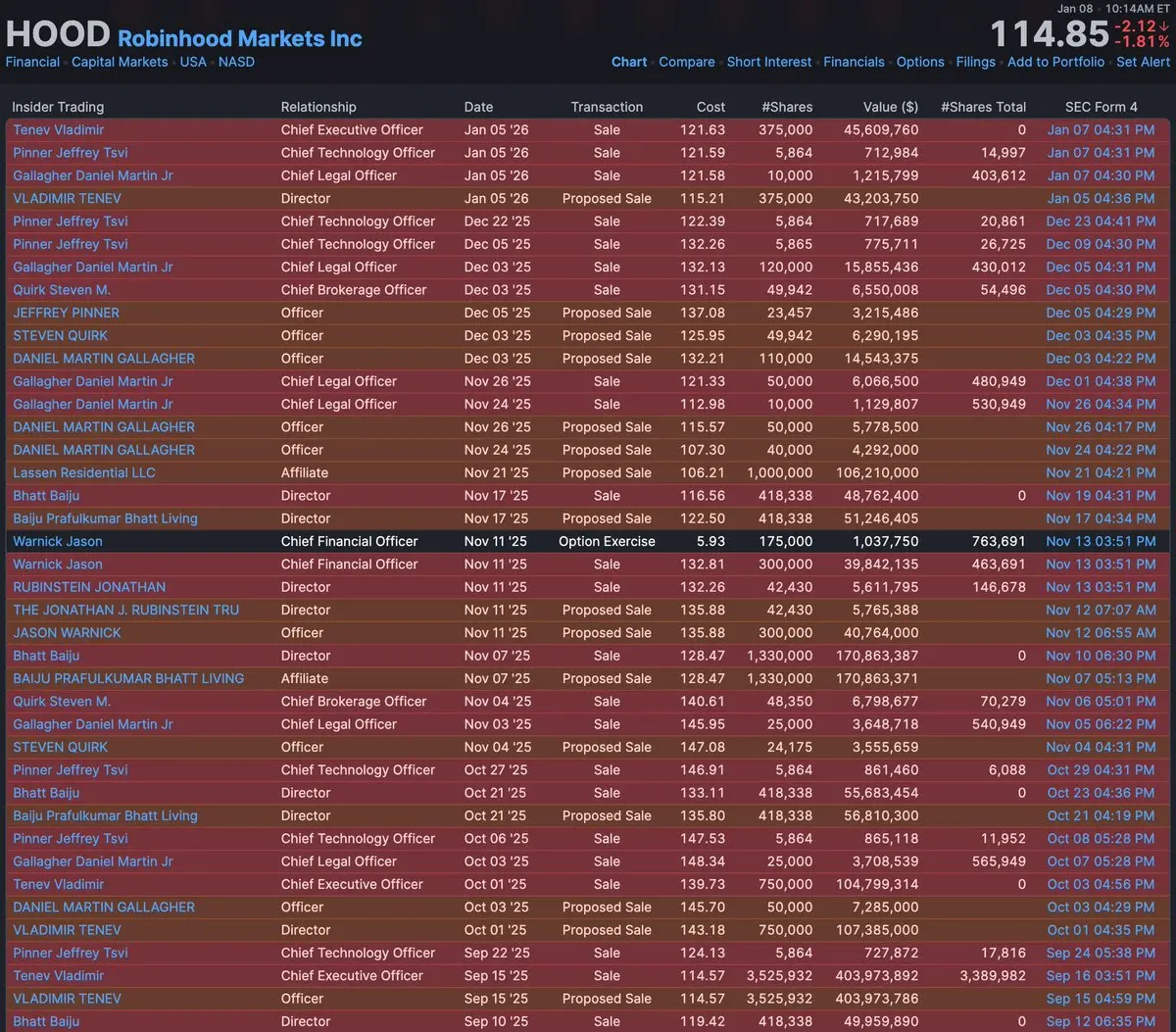
Task: Click JEFFREY PINNER insider name
Action: pos(66,313)
